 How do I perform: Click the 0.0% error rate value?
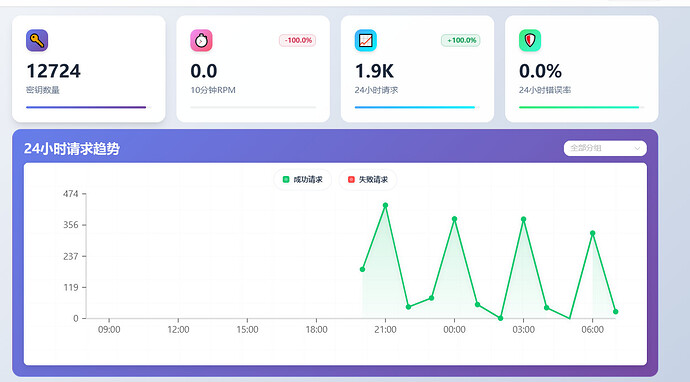pyautogui.click(x=540, y=71)
